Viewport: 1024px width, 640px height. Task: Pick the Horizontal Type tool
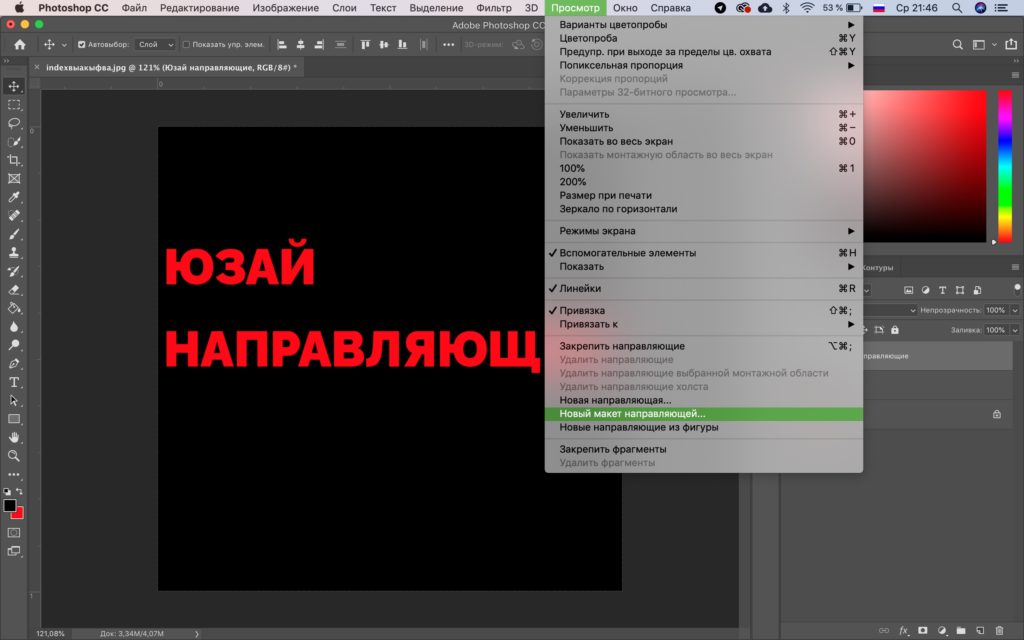coord(14,382)
